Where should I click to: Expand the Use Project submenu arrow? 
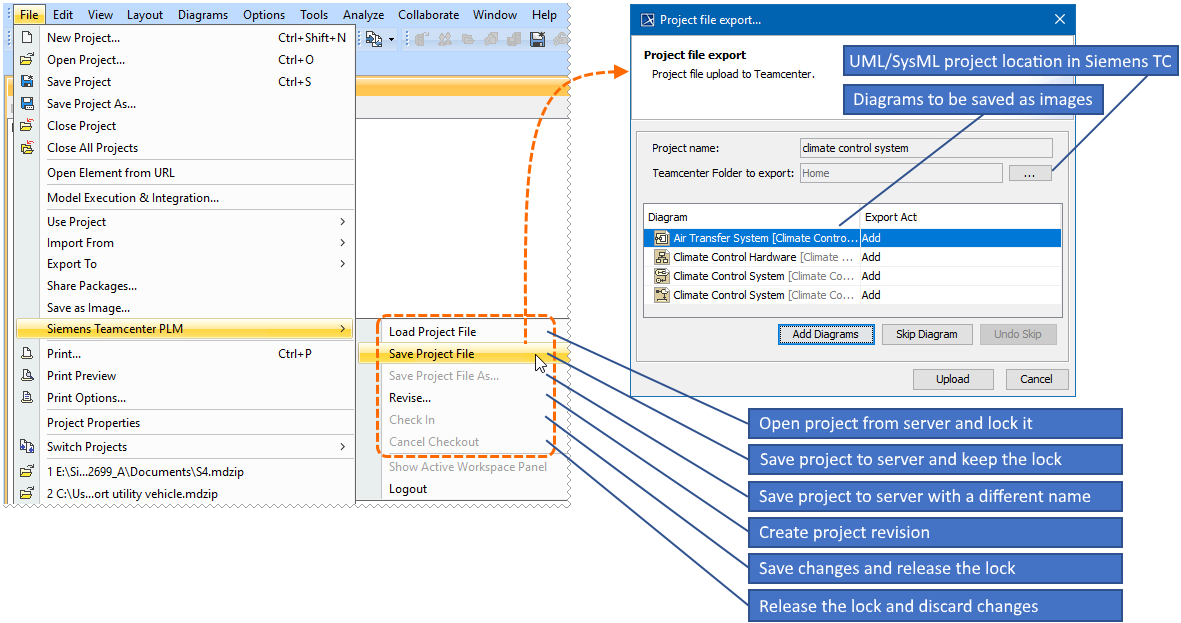[343, 221]
